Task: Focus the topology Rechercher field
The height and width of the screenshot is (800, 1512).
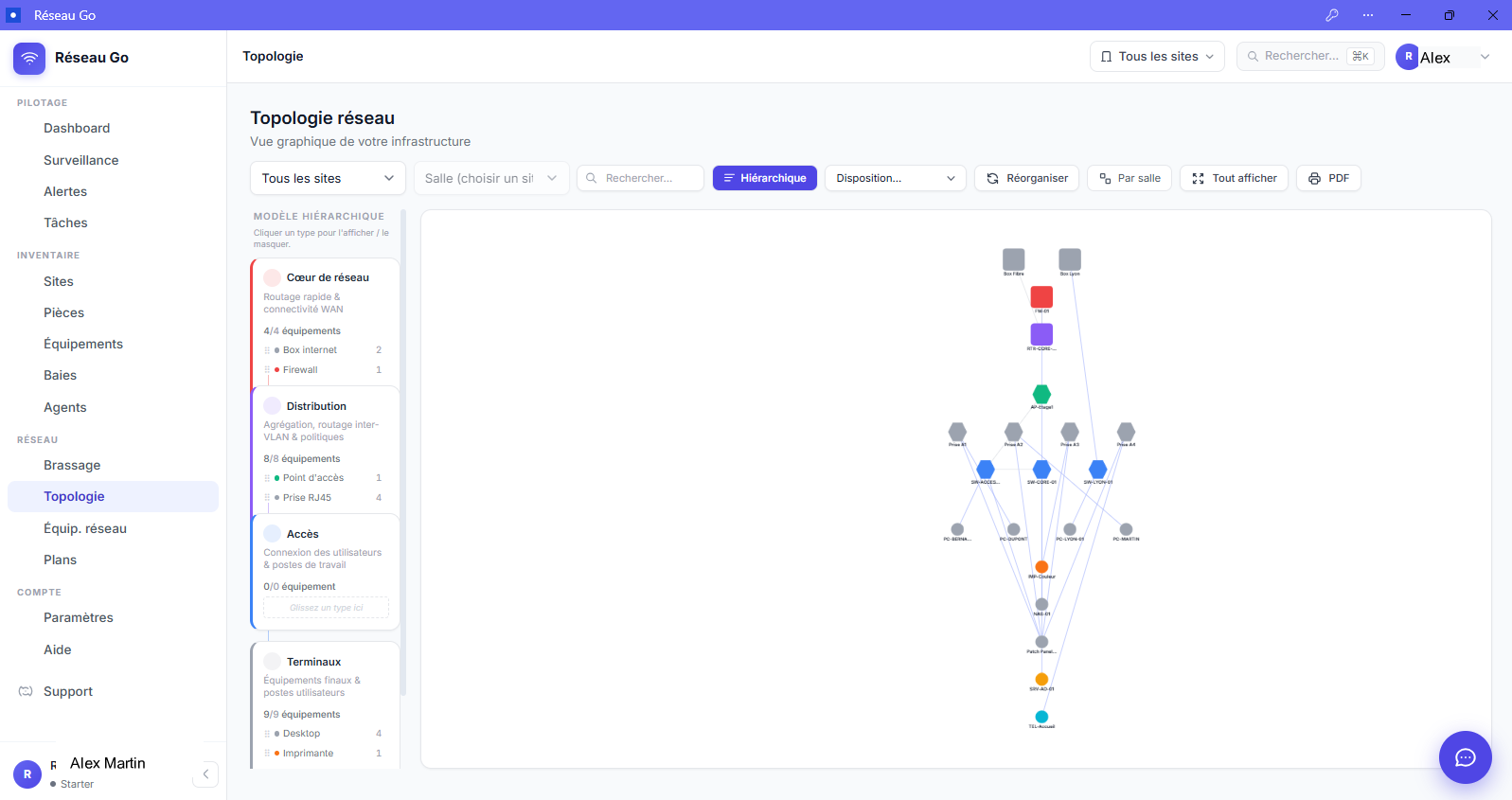Action: click(640, 178)
